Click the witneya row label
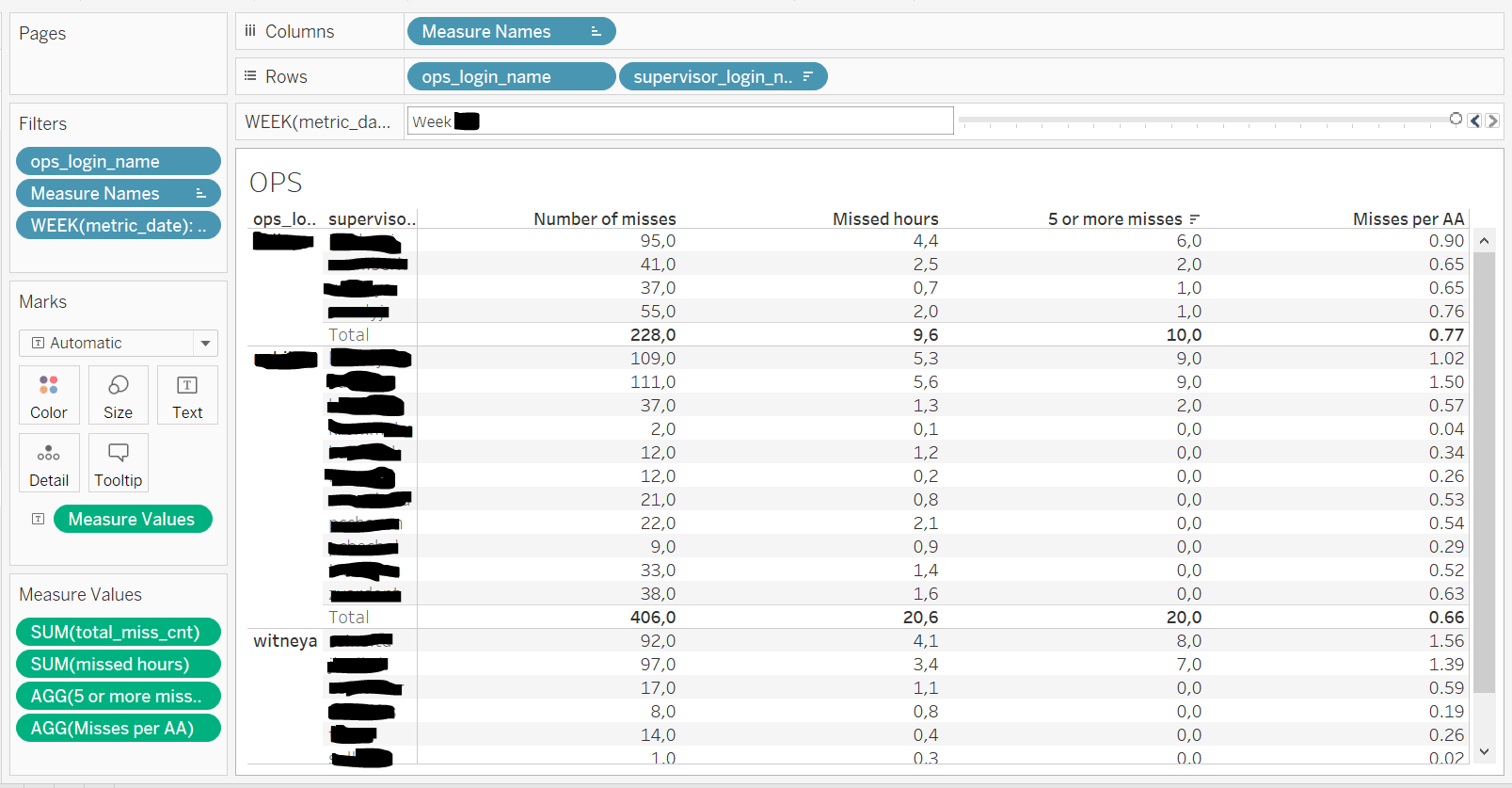The image size is (1512, 788). click(x=285, y=640)
